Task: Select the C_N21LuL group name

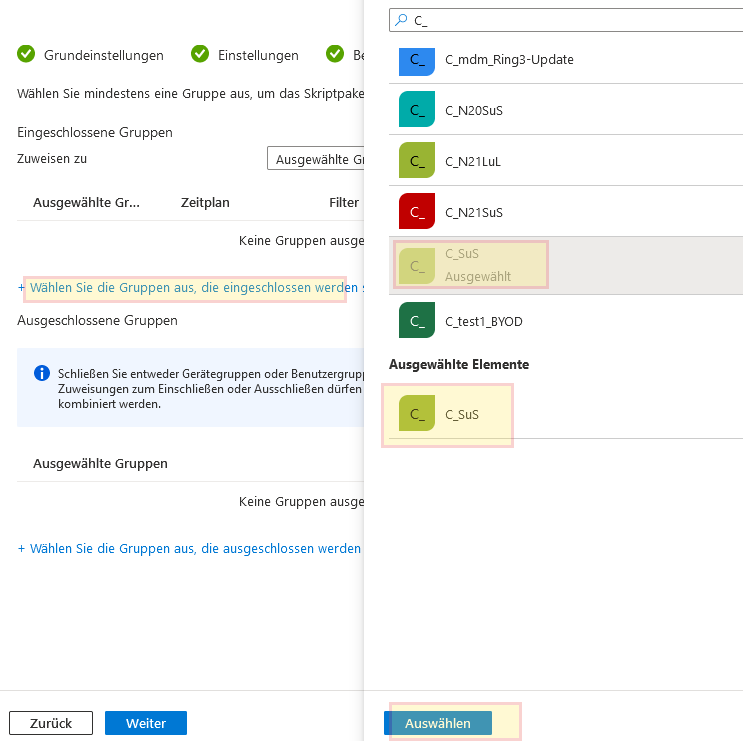Action: click(x=473, y=161)
